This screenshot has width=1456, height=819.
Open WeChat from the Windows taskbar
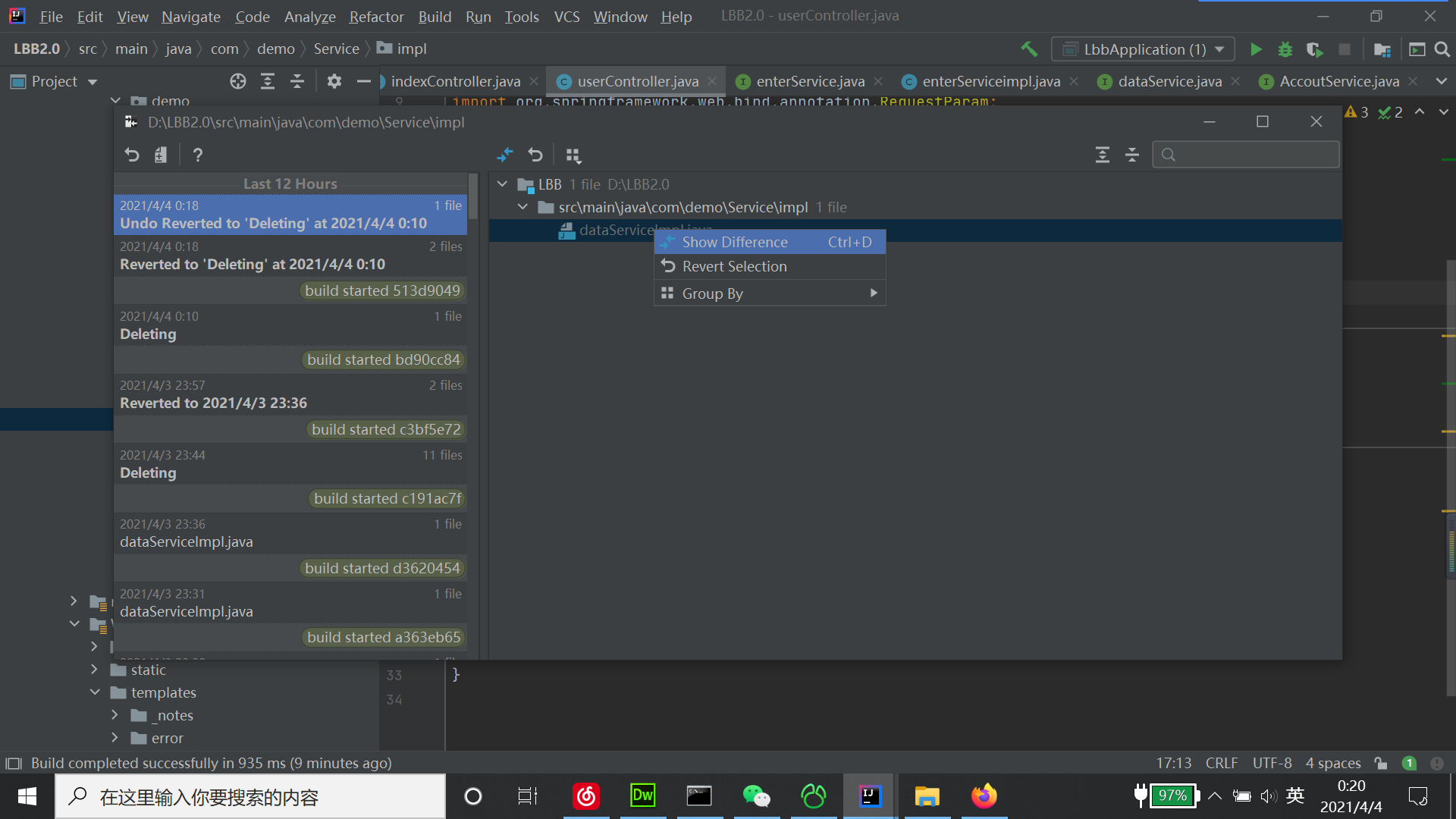(756, 796)
